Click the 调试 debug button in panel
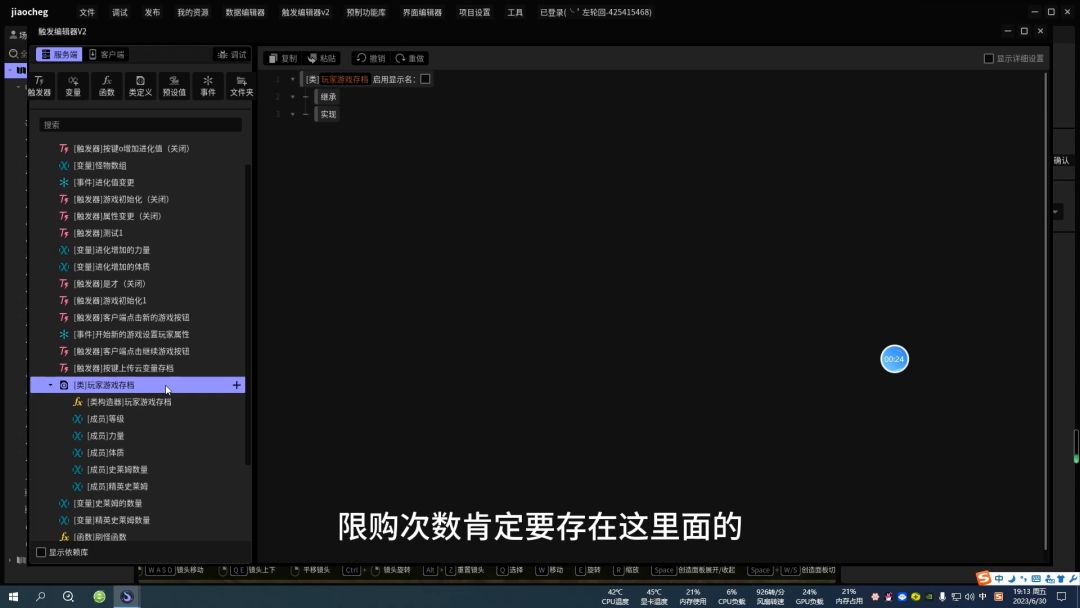This screenshot has width=1080, height=608. click(231, 55)
